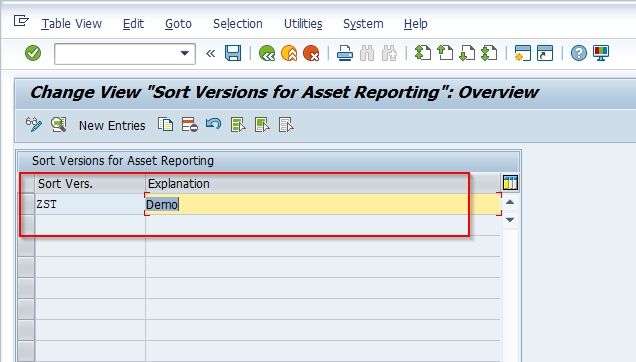Create new session window icon
Screen dimensions: 636x362
point(522,53)
